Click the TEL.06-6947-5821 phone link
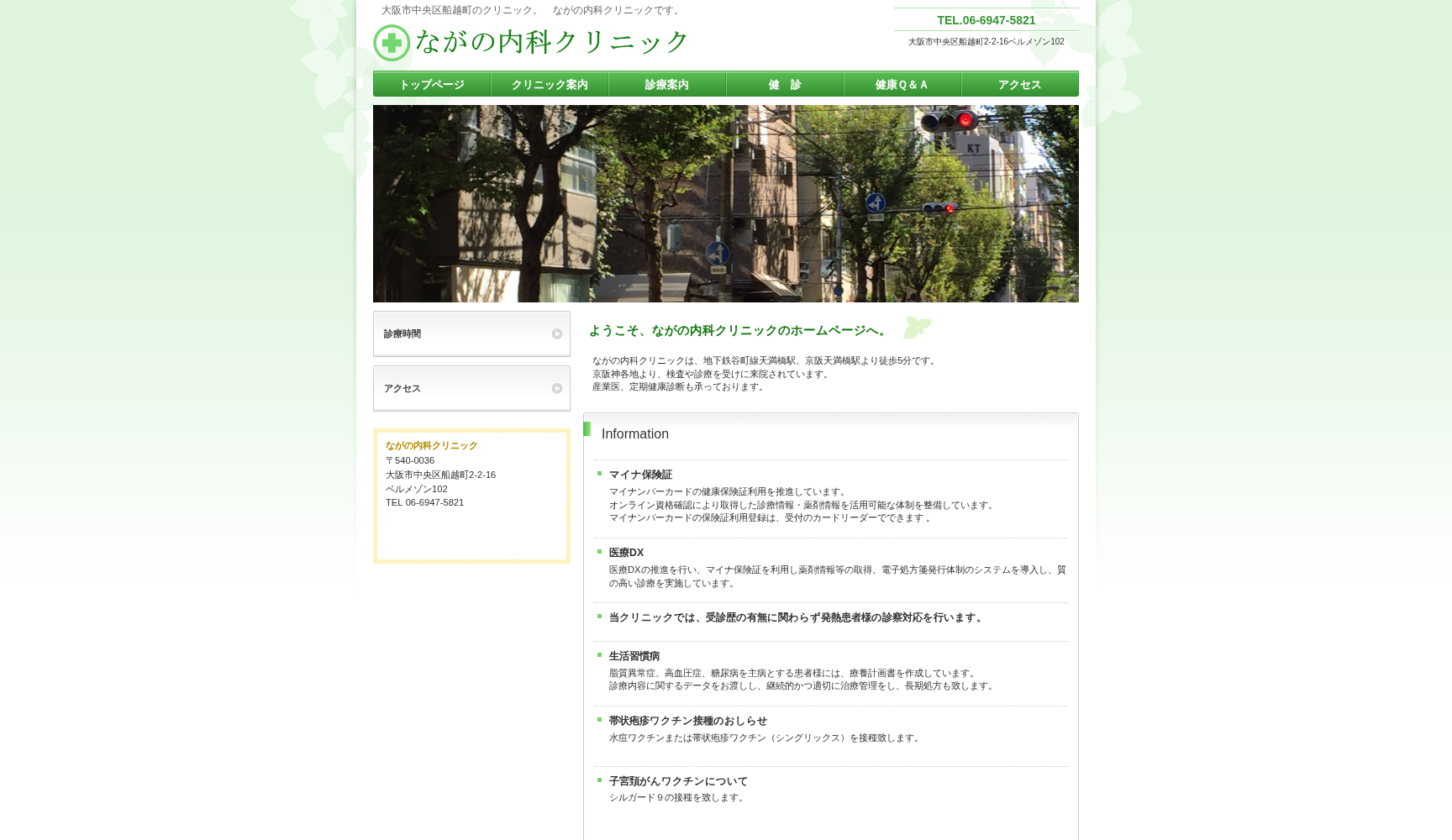 [x=985, y=20]
